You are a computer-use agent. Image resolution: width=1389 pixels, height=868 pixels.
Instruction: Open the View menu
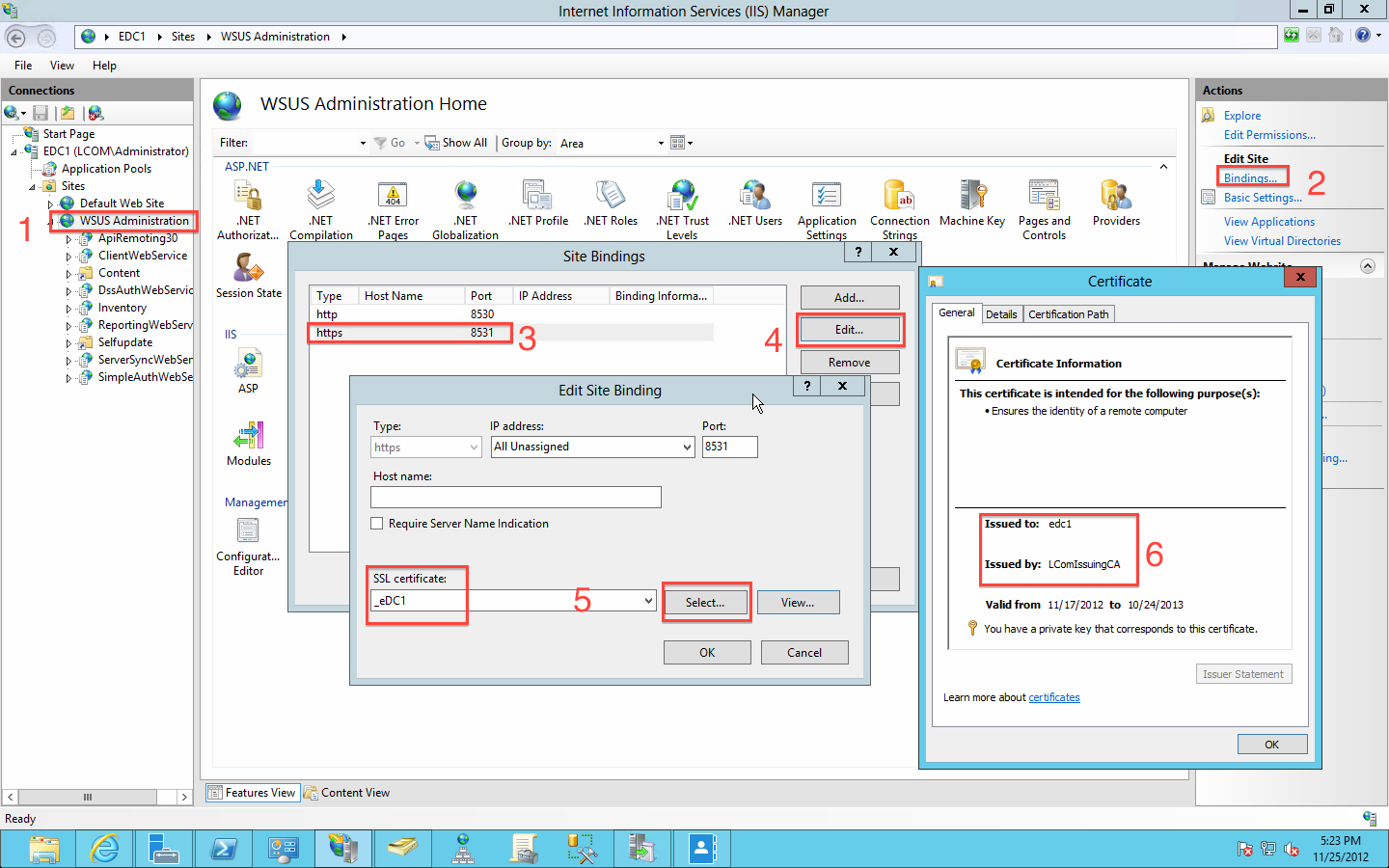pyautogui.click(x=62, y=66)
